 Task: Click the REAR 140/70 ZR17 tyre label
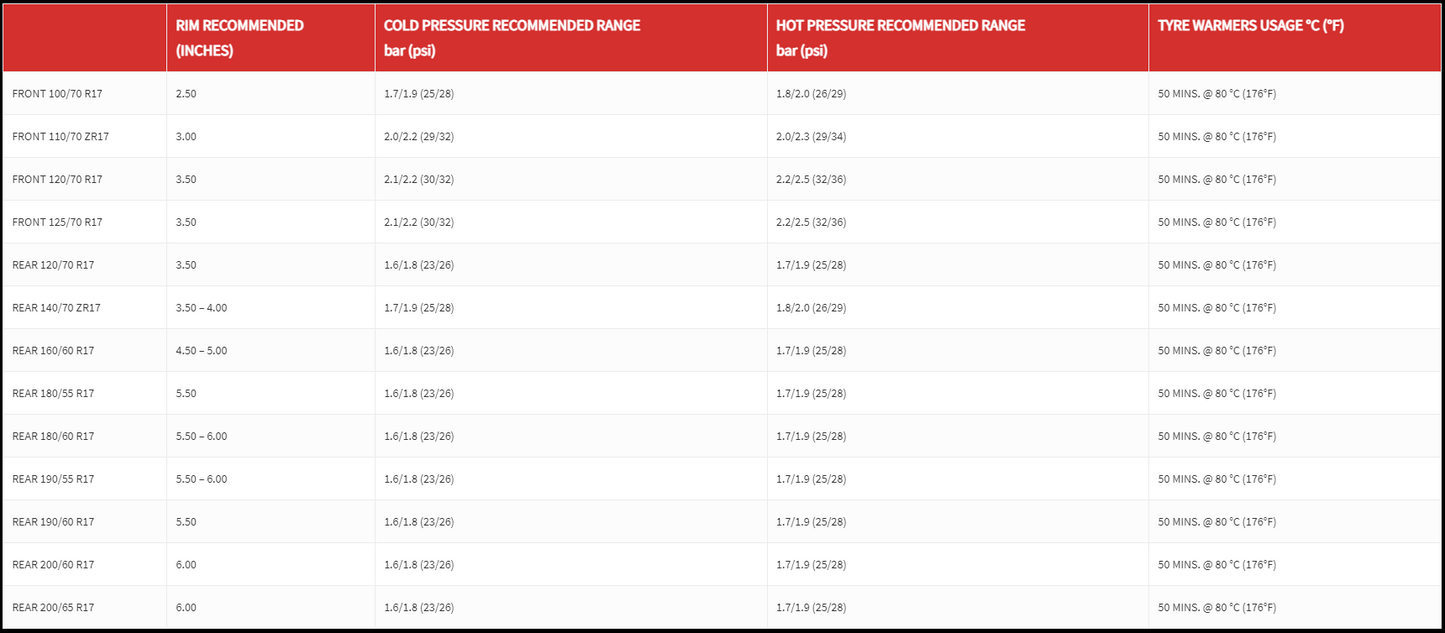pos(56,308)
